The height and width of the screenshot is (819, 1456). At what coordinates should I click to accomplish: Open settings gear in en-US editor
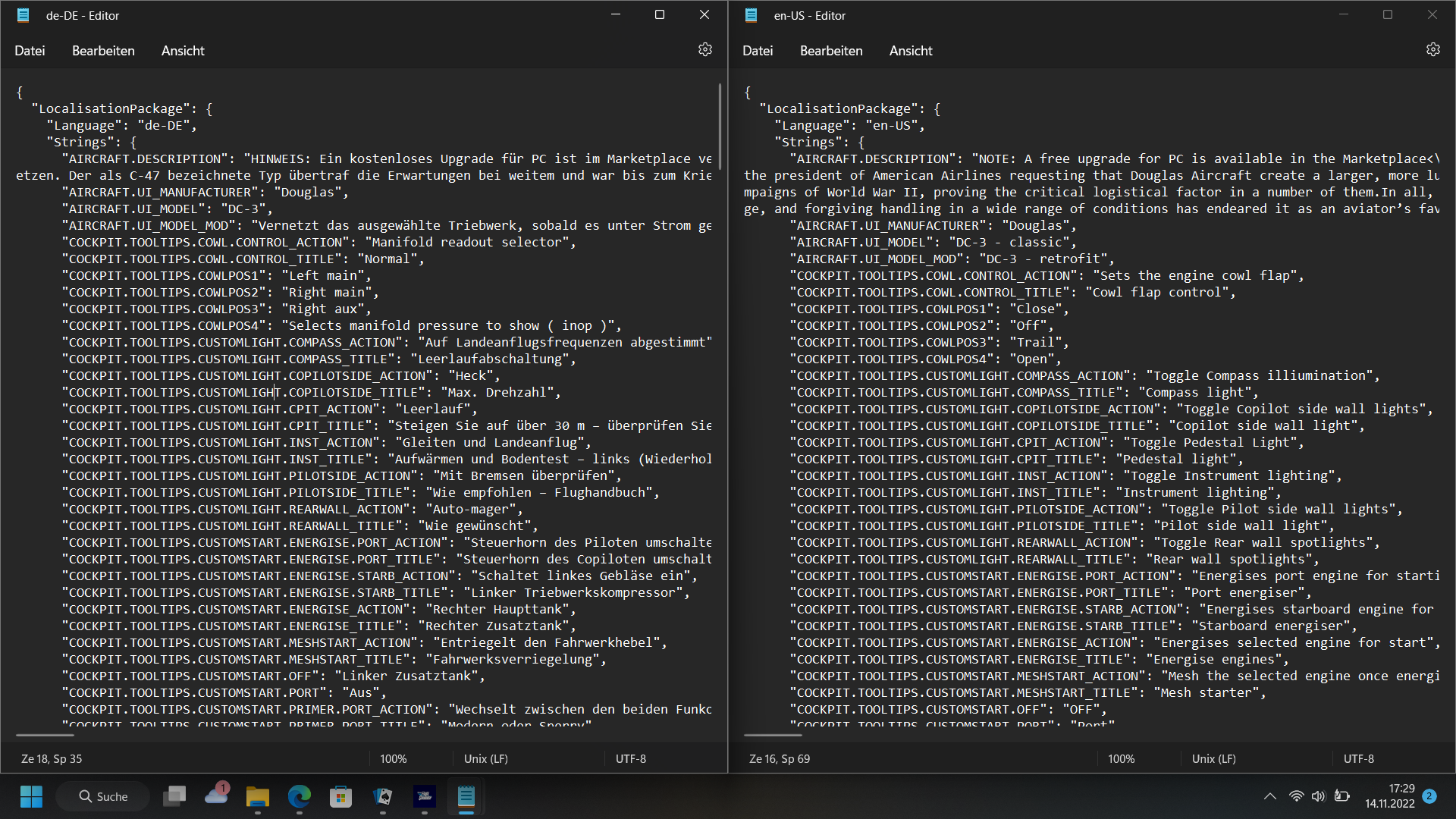1432,50
